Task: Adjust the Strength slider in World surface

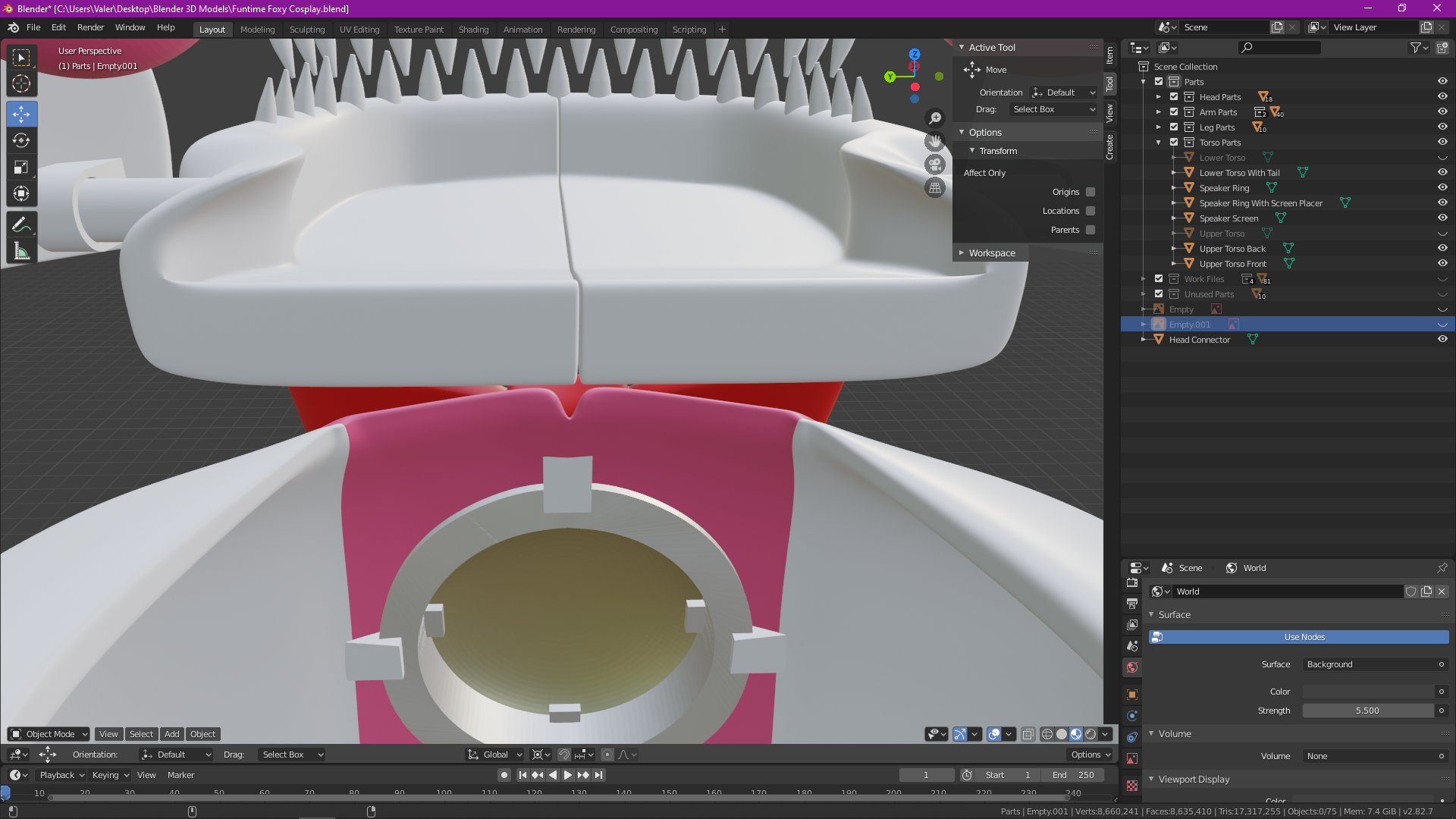Action: [x=1368, y=711]
